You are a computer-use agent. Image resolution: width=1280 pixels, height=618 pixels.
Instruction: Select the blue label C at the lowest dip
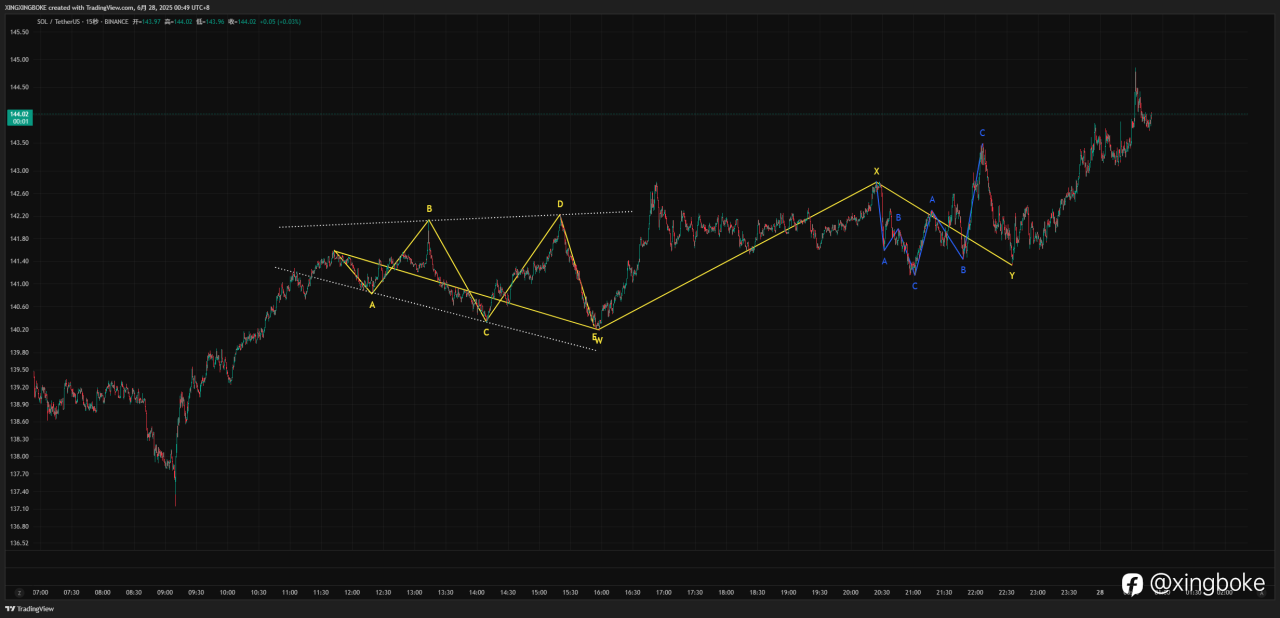pos(914,286)
